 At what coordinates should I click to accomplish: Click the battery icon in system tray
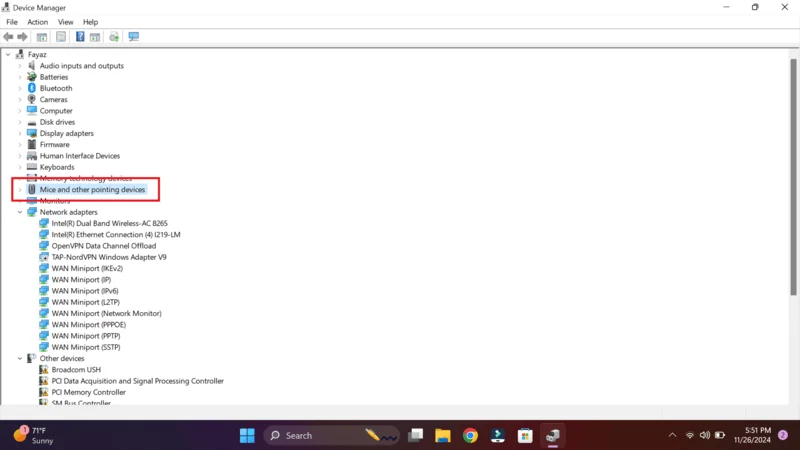(720, 435)
